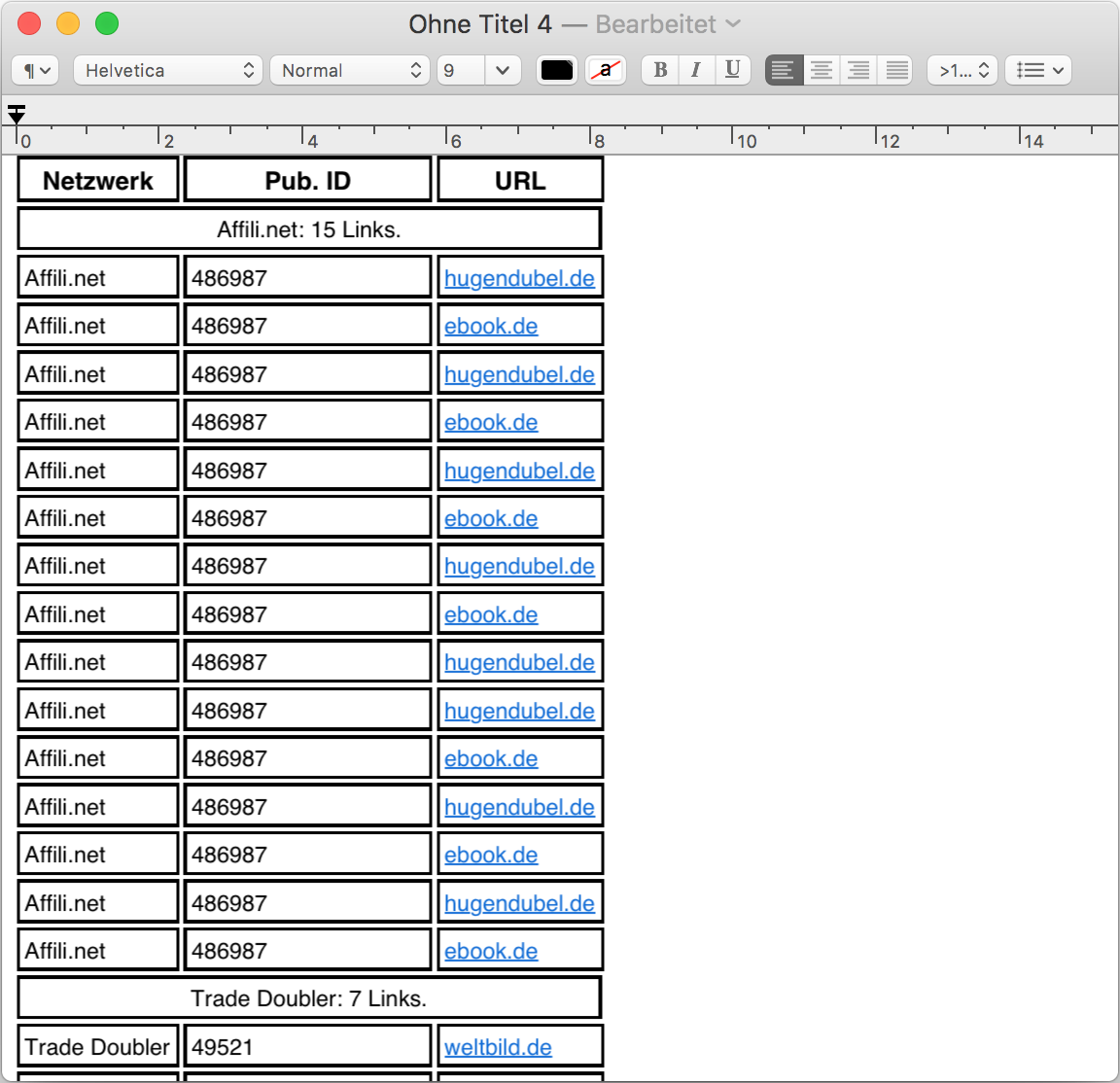The width and height of the screenshot is (1120, 1083).
Task: Expand the font size dropdown arrow
Action: click(x=503, y=70)
